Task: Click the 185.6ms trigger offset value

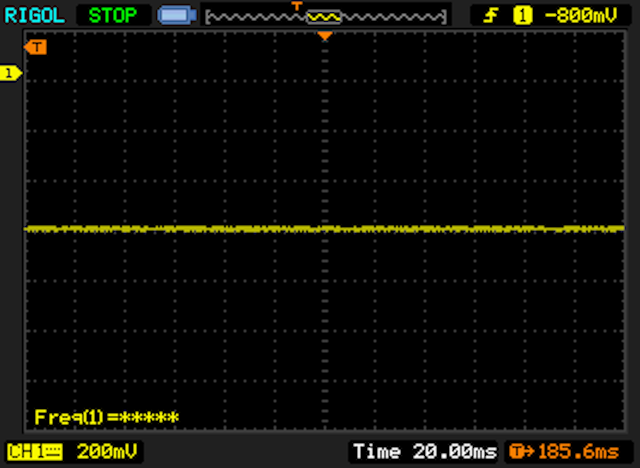Action: click(578, 452)
